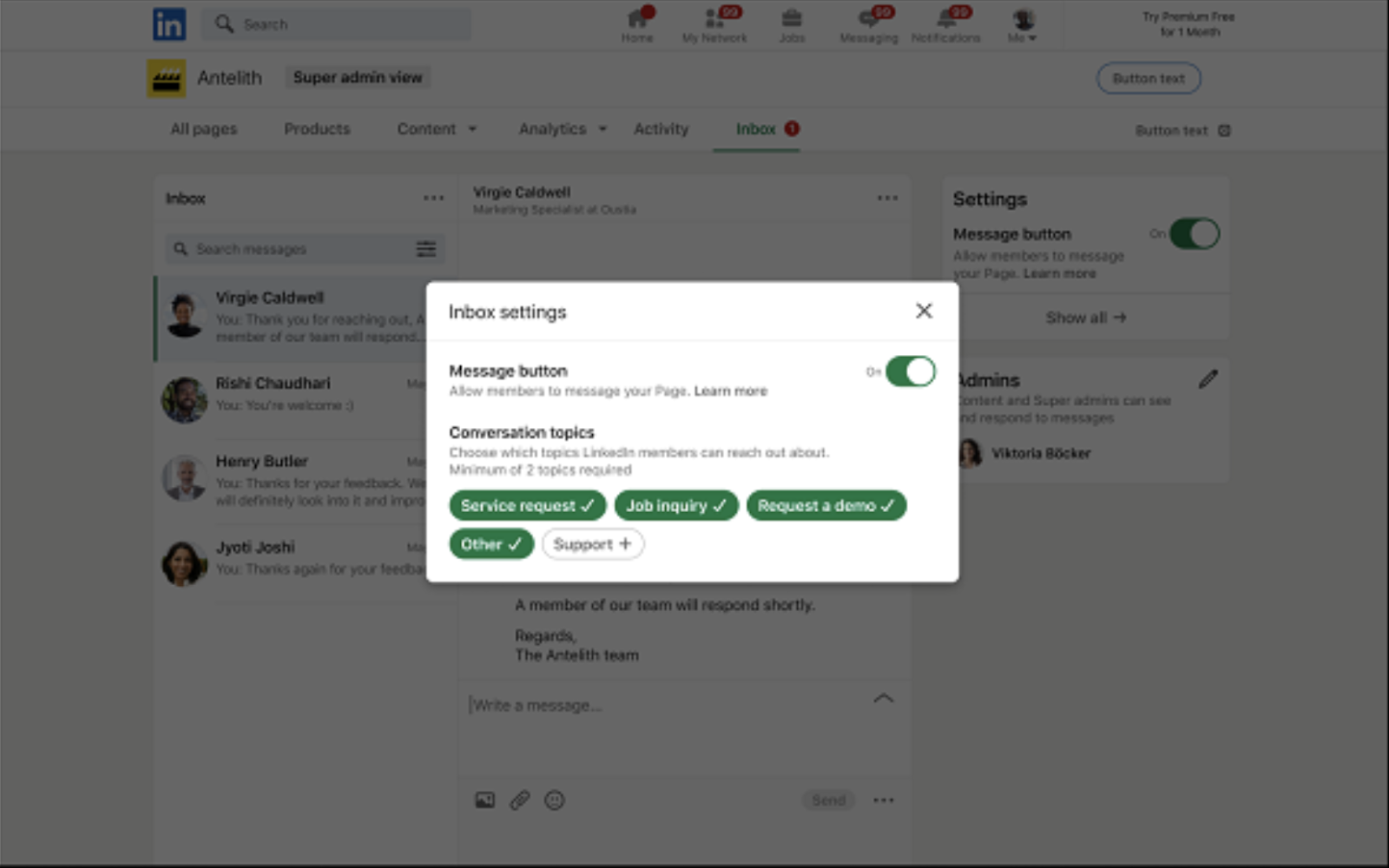Deselect the Service request topic

tap(527, 506)
